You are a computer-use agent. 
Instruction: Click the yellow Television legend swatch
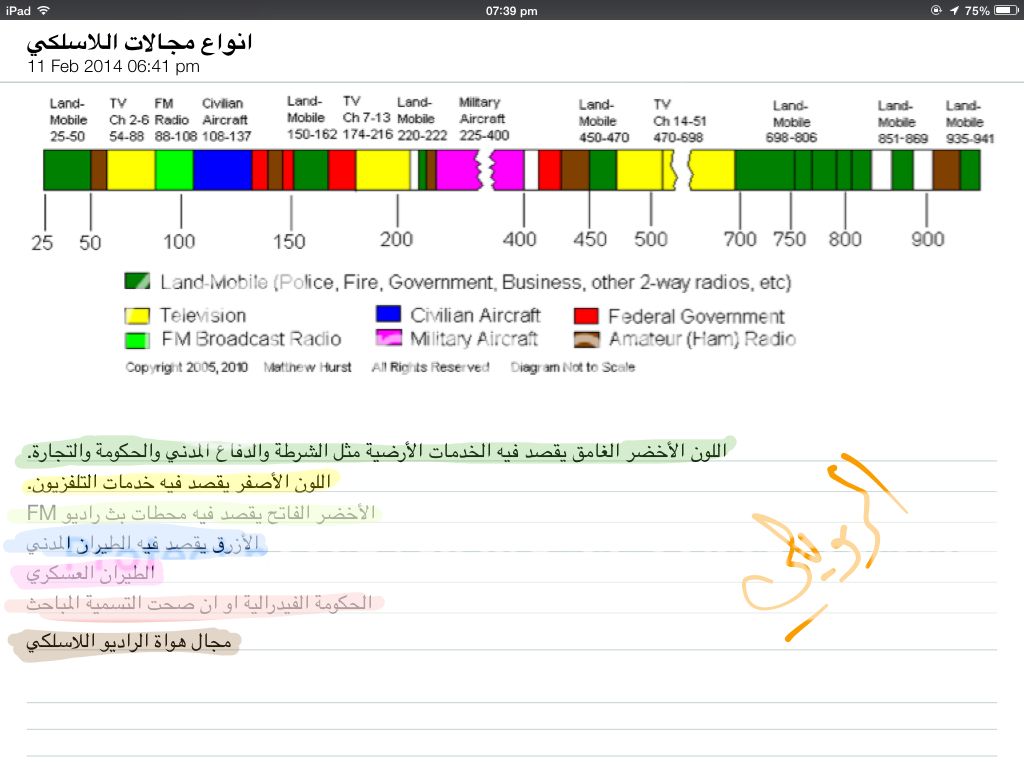click(137, 316)
